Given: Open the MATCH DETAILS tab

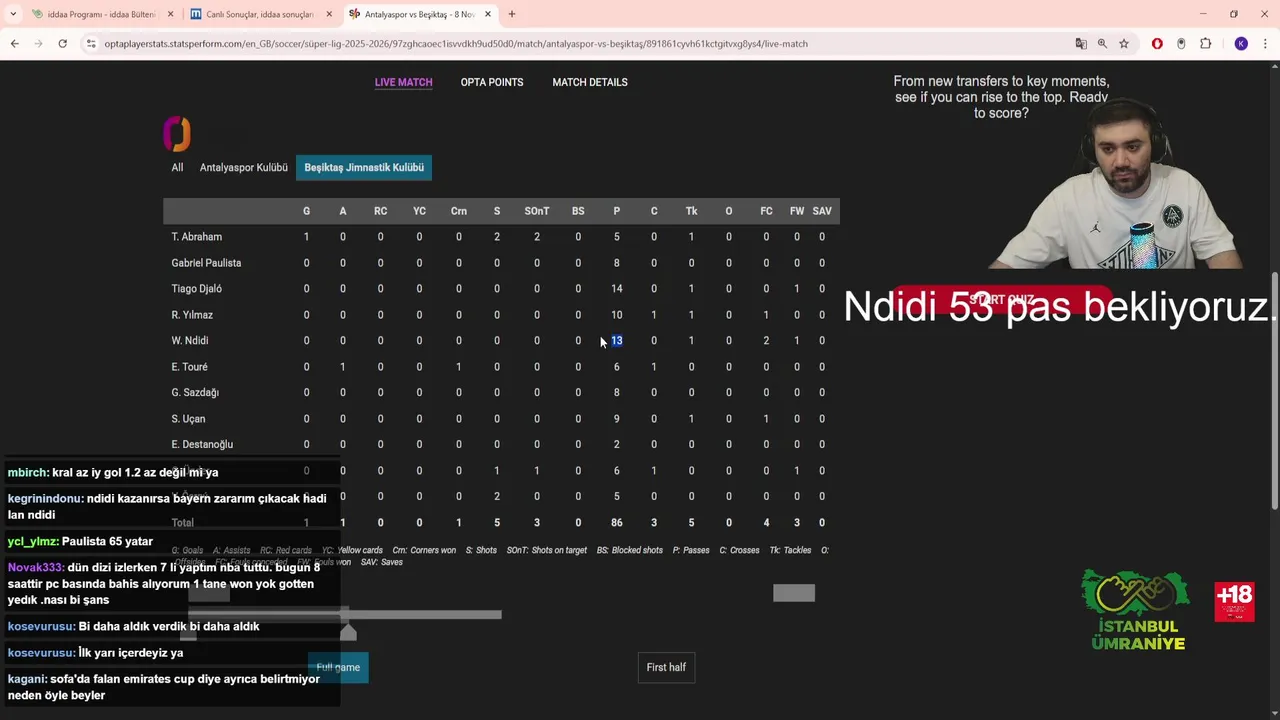Looking at the screenshot, I should [x=590, y=82].
